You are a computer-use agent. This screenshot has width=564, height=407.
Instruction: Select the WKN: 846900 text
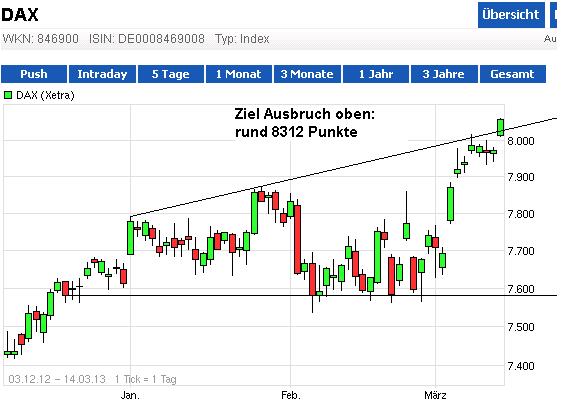(x=41, y=38)
